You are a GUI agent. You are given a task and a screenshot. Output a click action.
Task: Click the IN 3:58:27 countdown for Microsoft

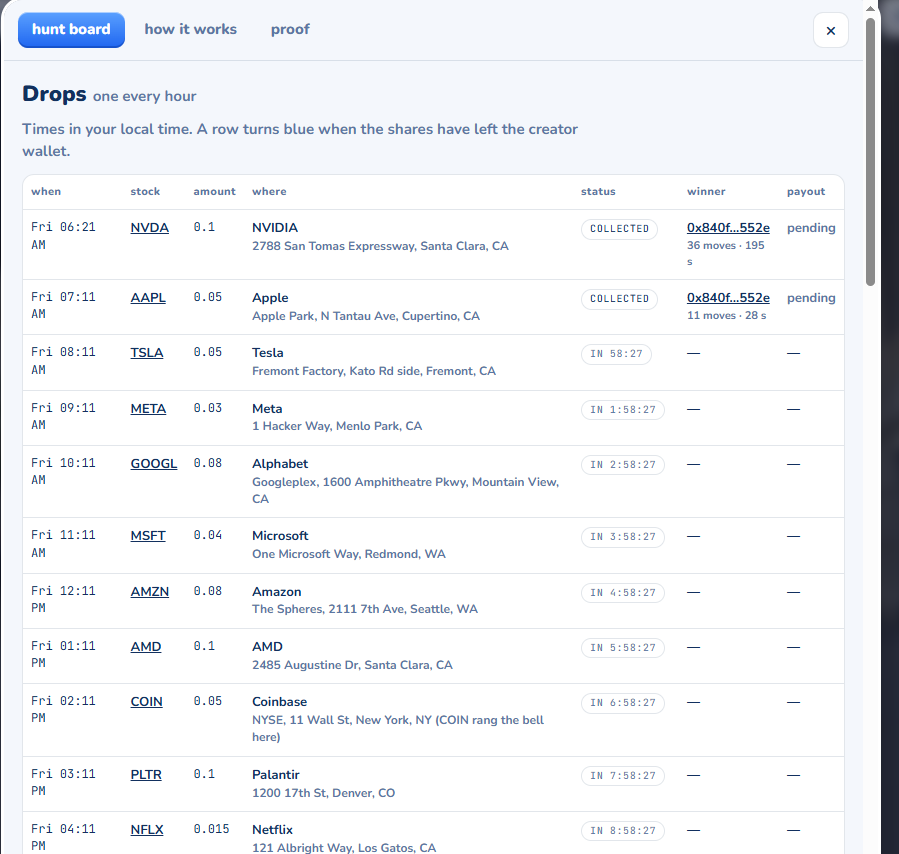click(x=623, y=537)
